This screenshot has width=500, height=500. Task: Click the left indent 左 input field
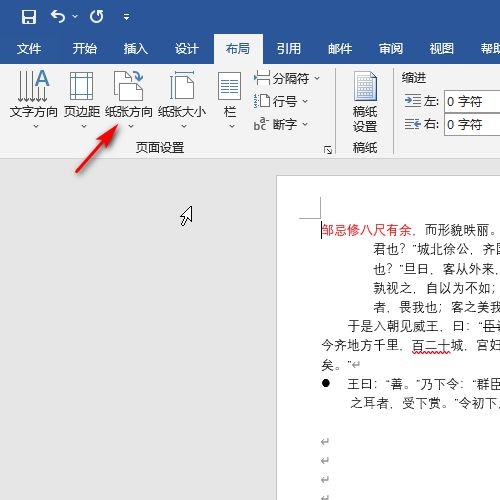pos(472,101)
